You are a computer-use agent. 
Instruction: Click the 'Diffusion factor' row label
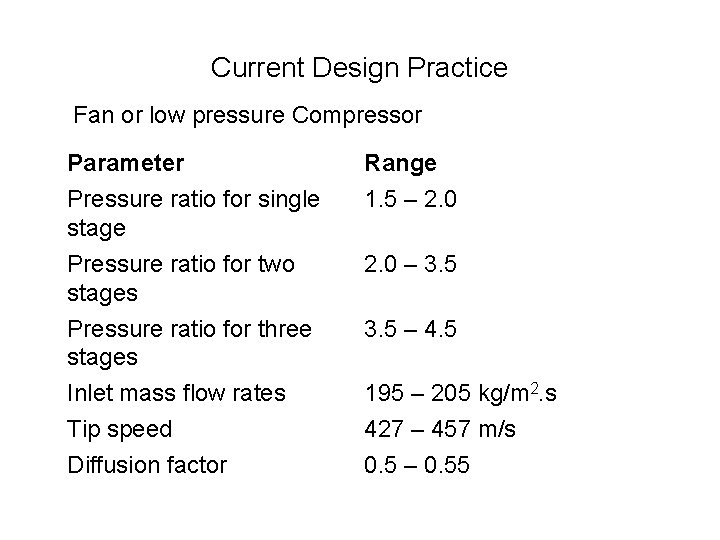coord(147,465)
